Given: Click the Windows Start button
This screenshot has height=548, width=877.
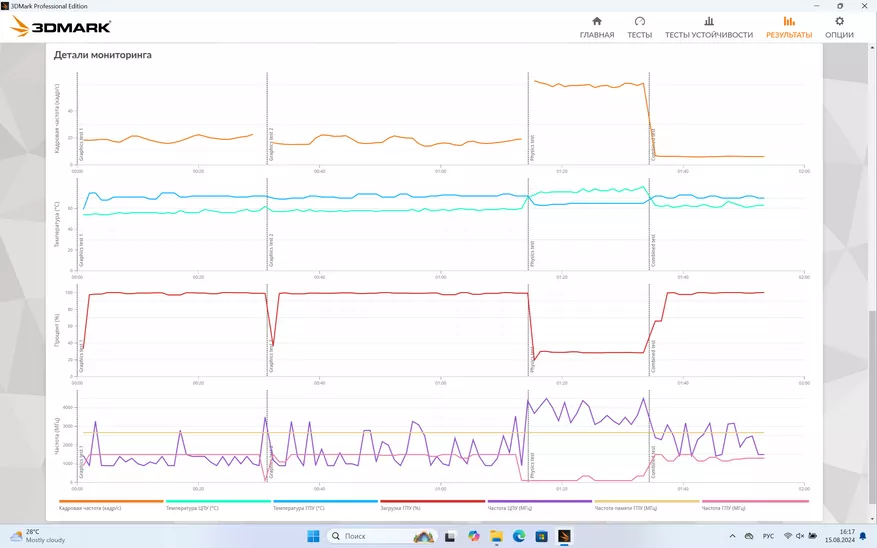Looking at the screenshot, I should (x=313, y=536).
